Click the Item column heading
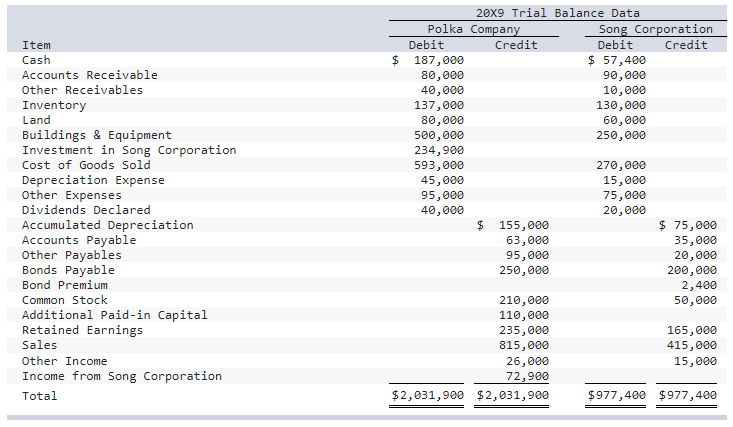 click(x=36, y=45)
